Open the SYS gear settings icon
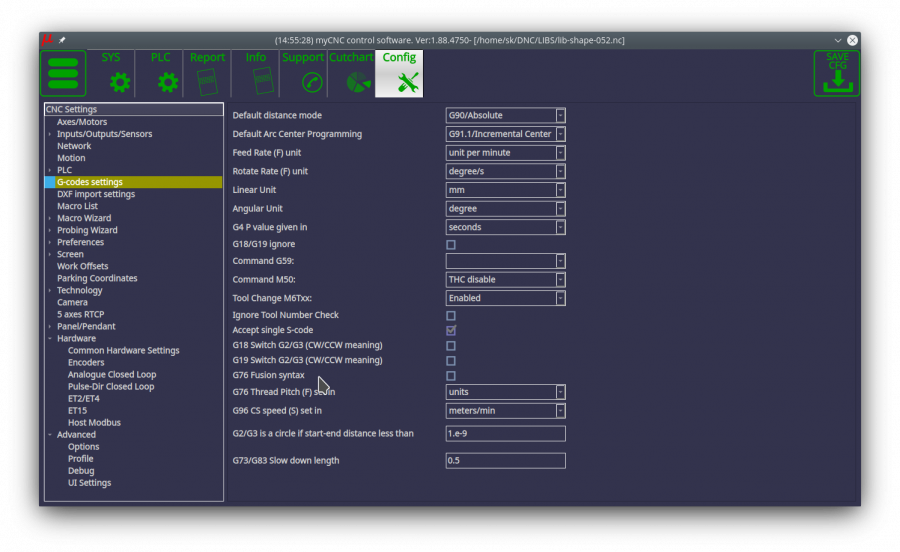 pyautogui.click(x=119, y=82)
